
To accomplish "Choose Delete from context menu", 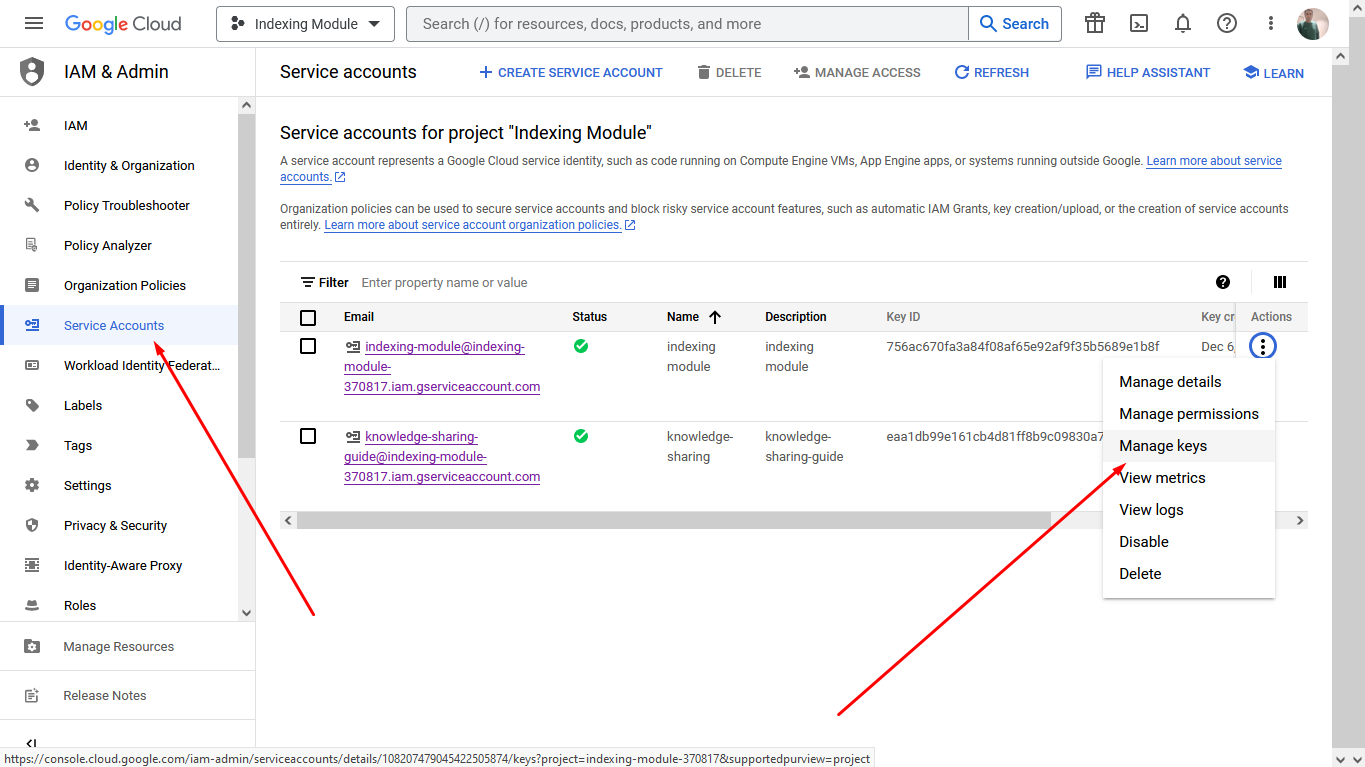I will pos(1189,574).
